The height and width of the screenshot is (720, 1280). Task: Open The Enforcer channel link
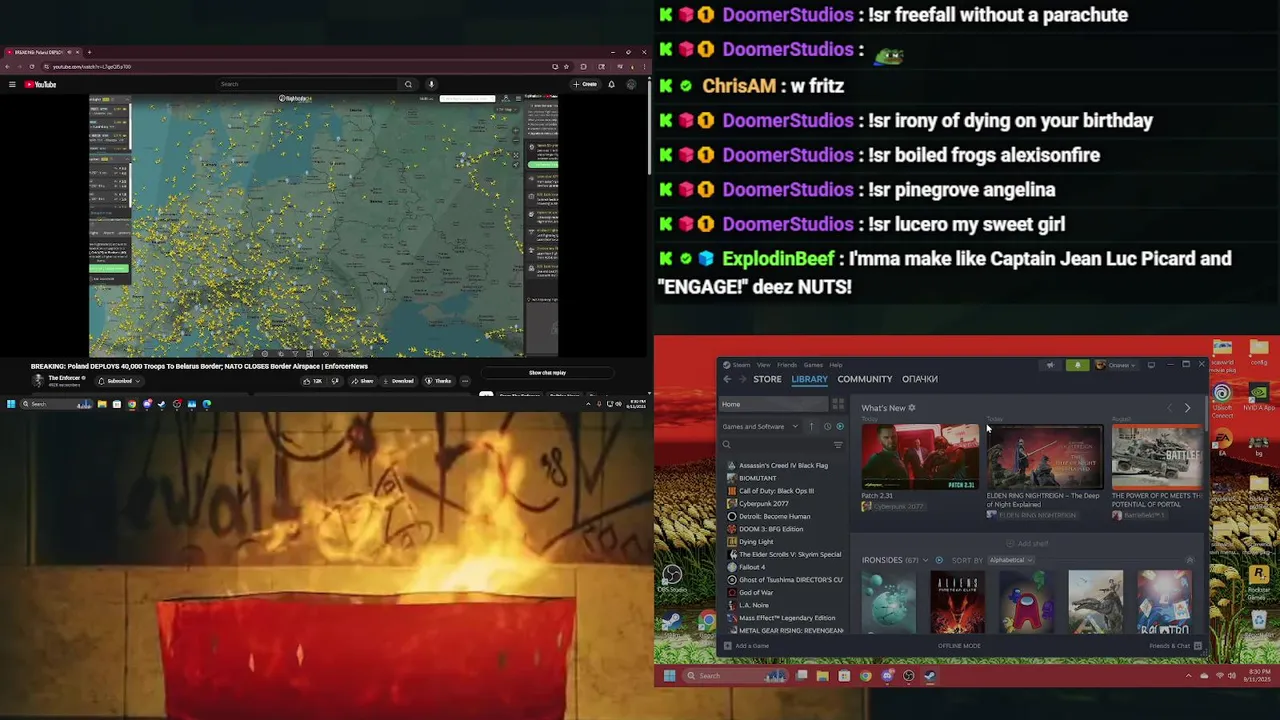click(x=66, y=378)
